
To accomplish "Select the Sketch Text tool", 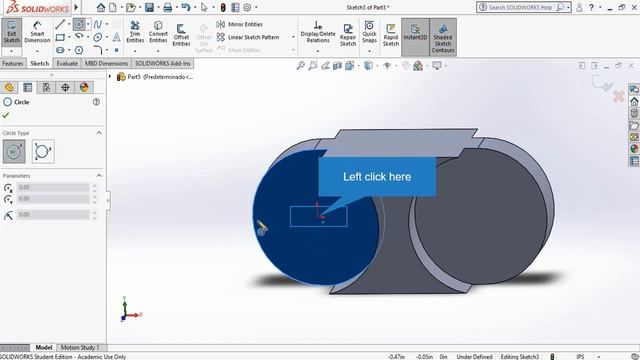I will (x=116, y=38).
